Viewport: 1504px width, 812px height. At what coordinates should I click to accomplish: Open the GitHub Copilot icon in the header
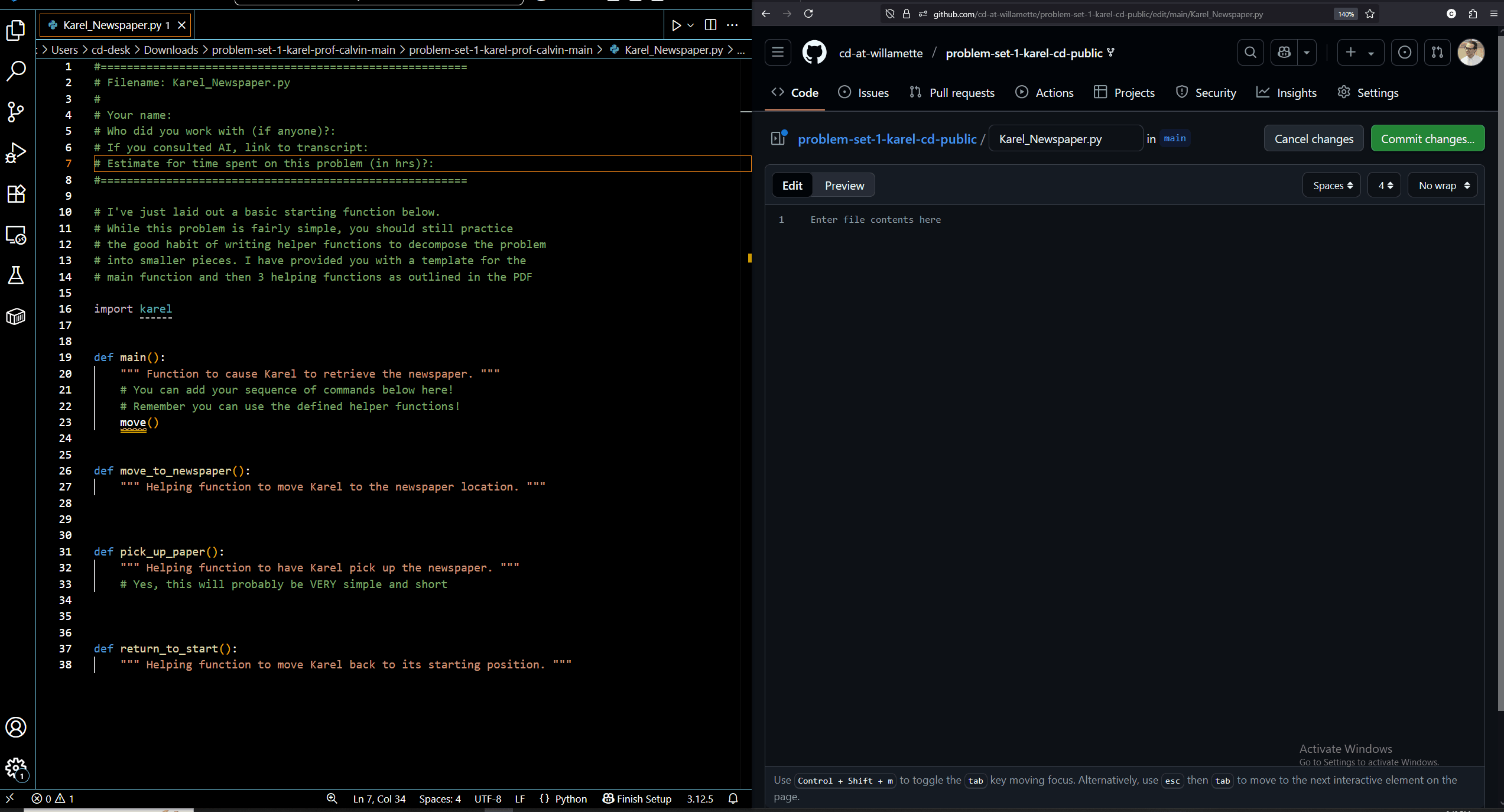coord(1284,53)
